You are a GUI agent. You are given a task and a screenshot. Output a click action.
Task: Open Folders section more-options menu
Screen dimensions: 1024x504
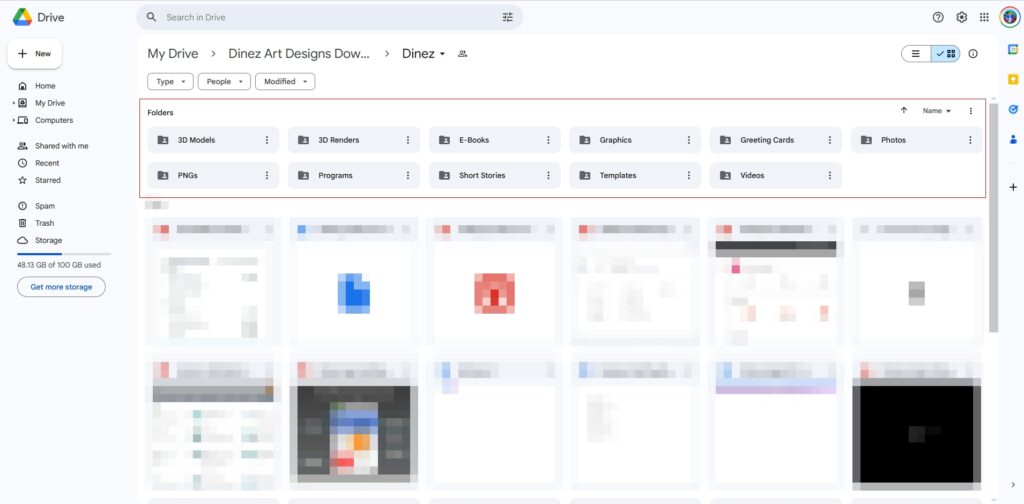(970, 111)
